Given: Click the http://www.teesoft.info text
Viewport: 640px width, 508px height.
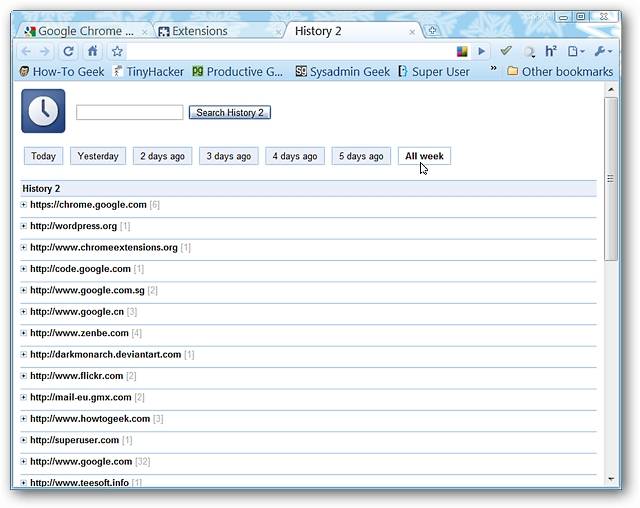Looking at the screenshot, I should click(80, 483).
